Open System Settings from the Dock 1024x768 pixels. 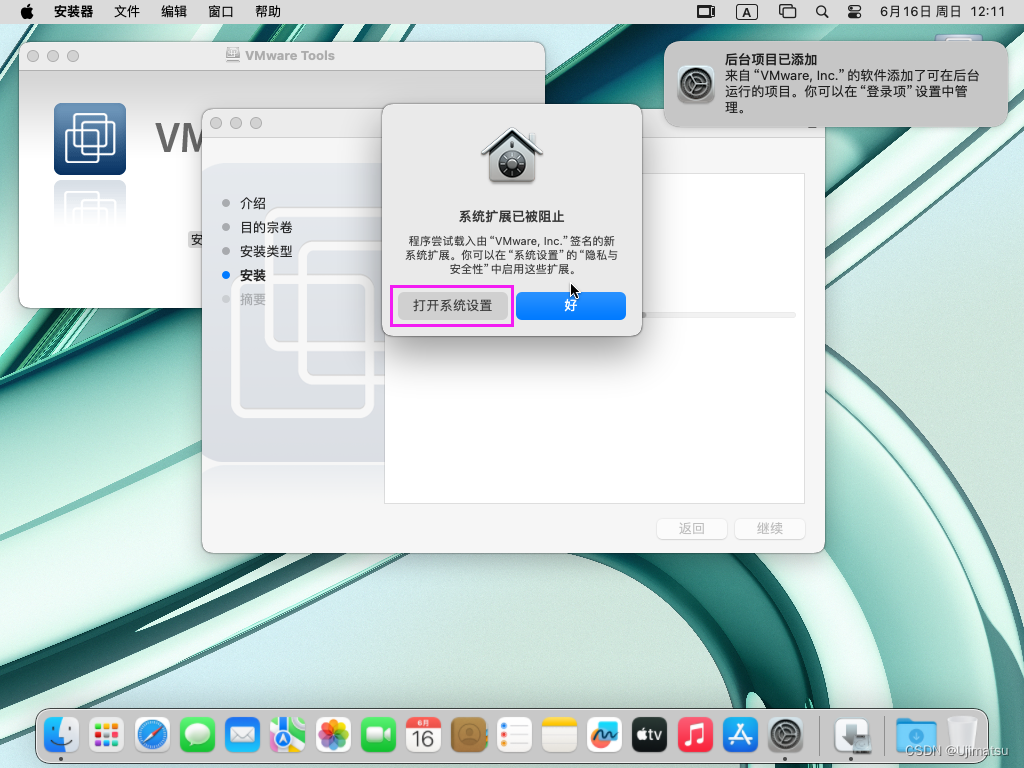pyautogui.click(x=786, y=735)
